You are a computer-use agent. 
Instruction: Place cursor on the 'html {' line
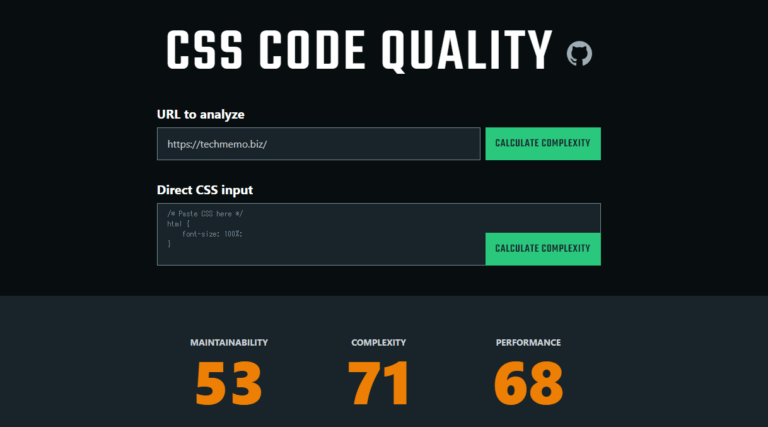click(178, 223)
